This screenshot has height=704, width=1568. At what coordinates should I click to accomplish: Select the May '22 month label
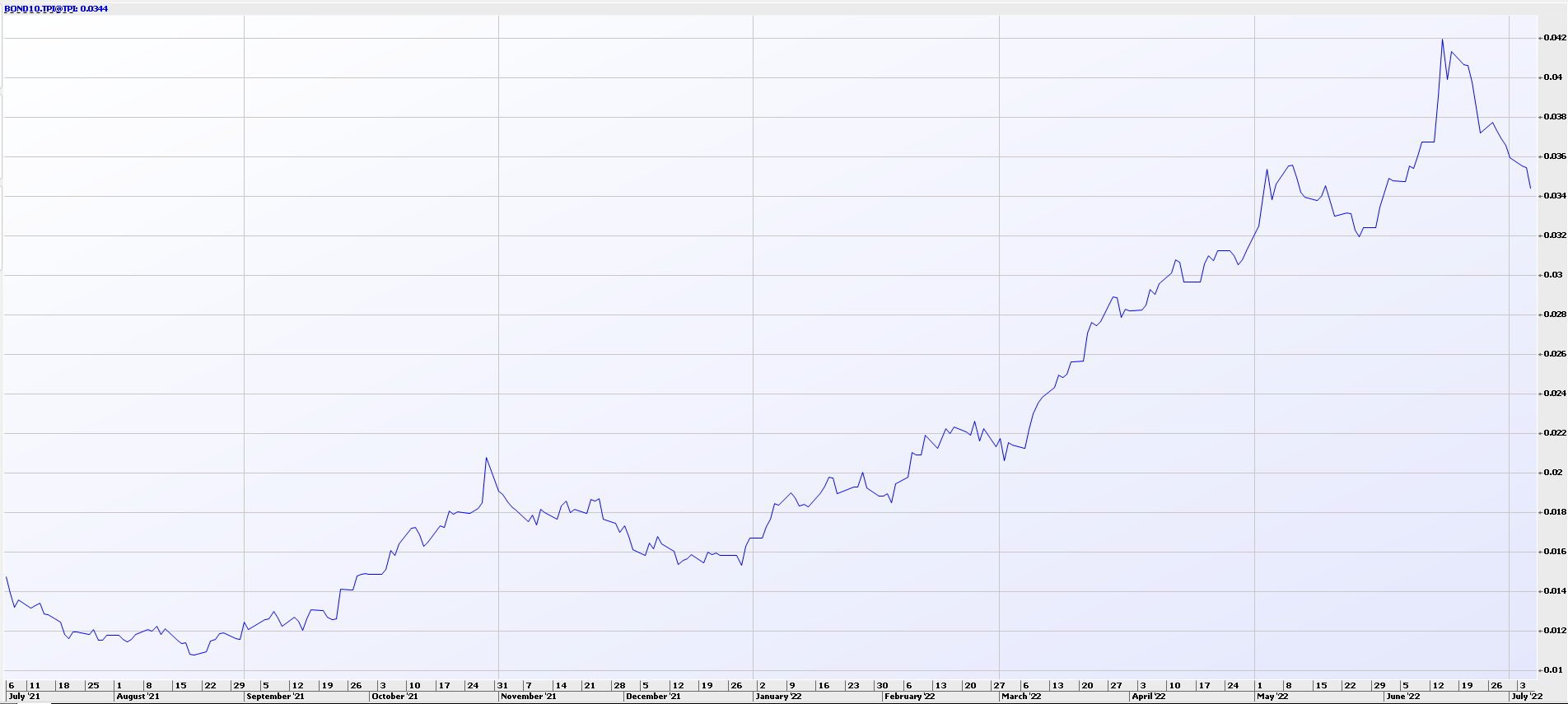click(x=1272, y=697)
